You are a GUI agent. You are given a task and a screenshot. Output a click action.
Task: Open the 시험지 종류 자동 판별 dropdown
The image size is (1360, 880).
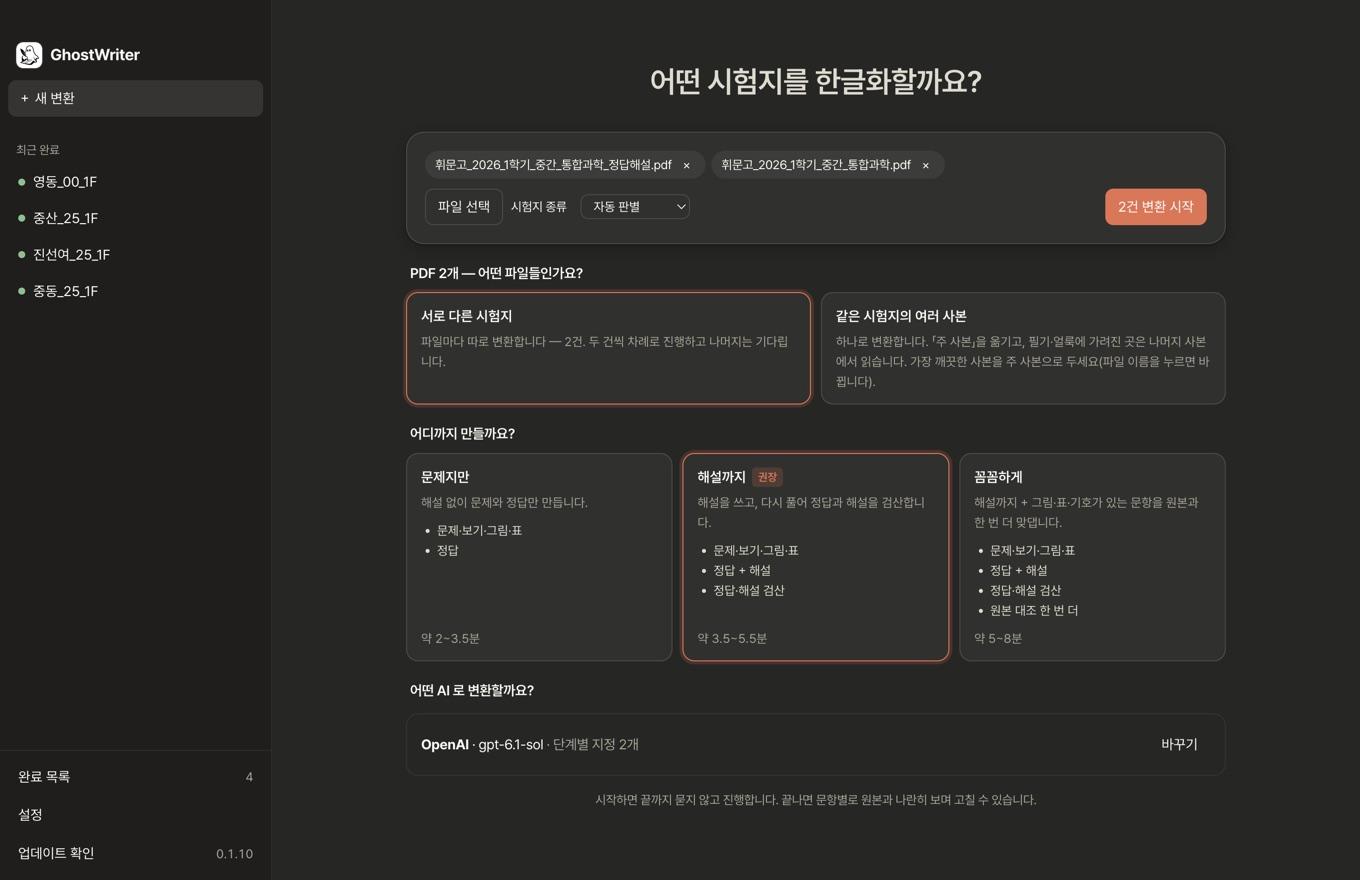click(x=635, y=207)
